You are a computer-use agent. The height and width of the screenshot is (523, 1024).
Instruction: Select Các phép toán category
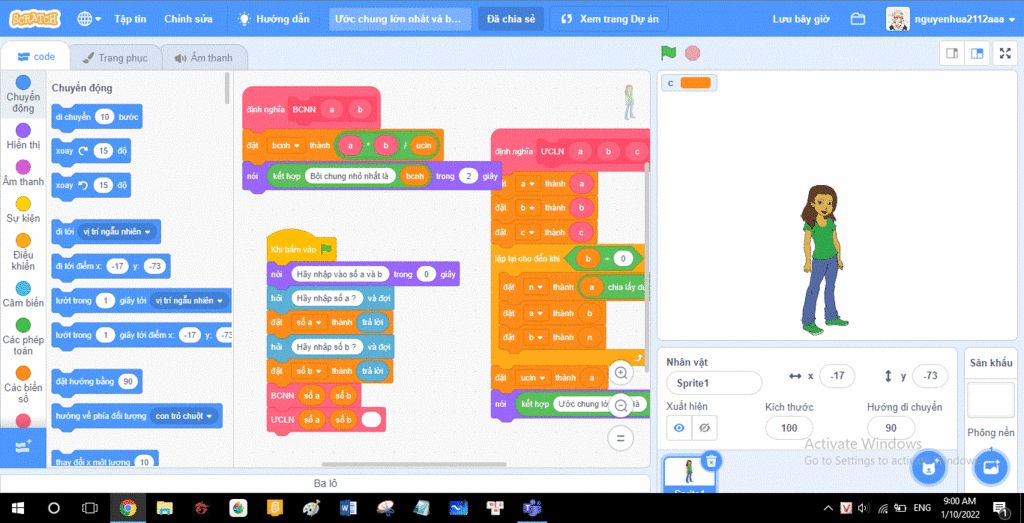tap(23, 336)
